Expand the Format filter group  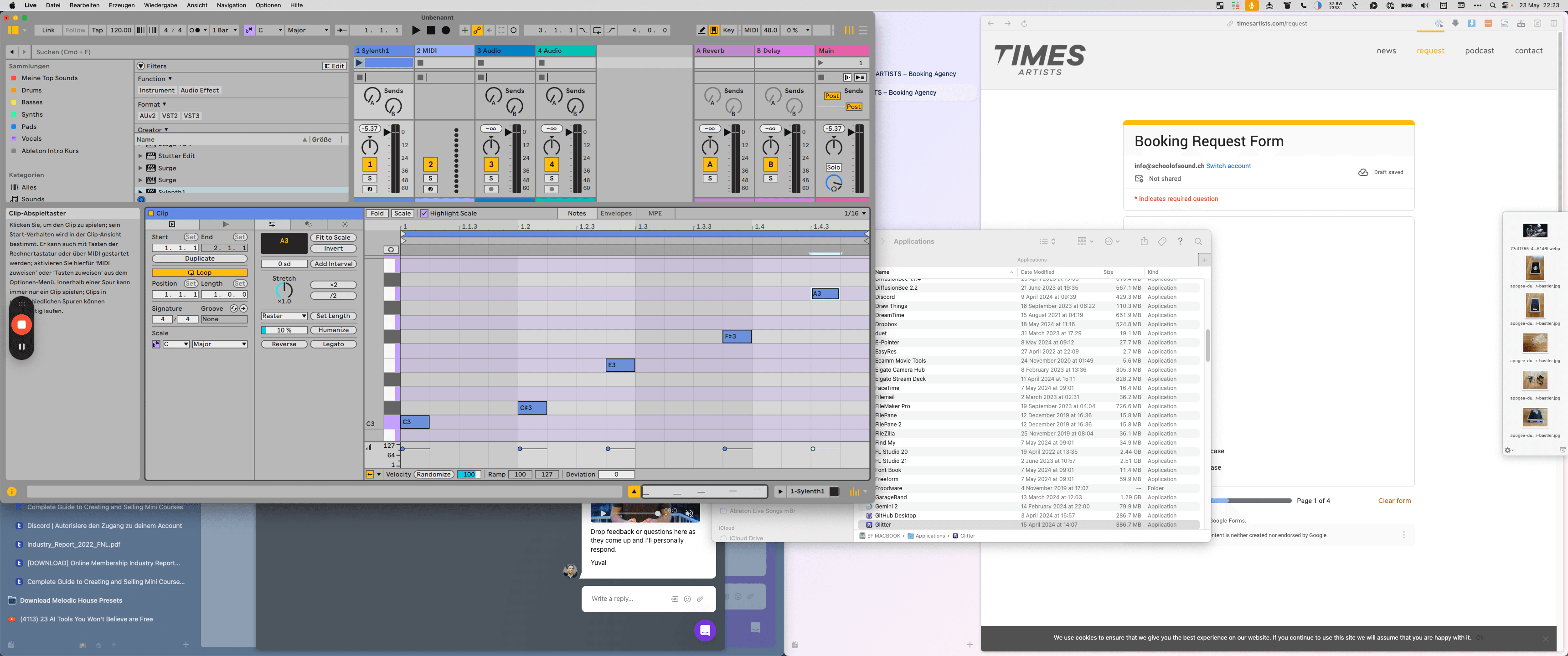point(152,104)
